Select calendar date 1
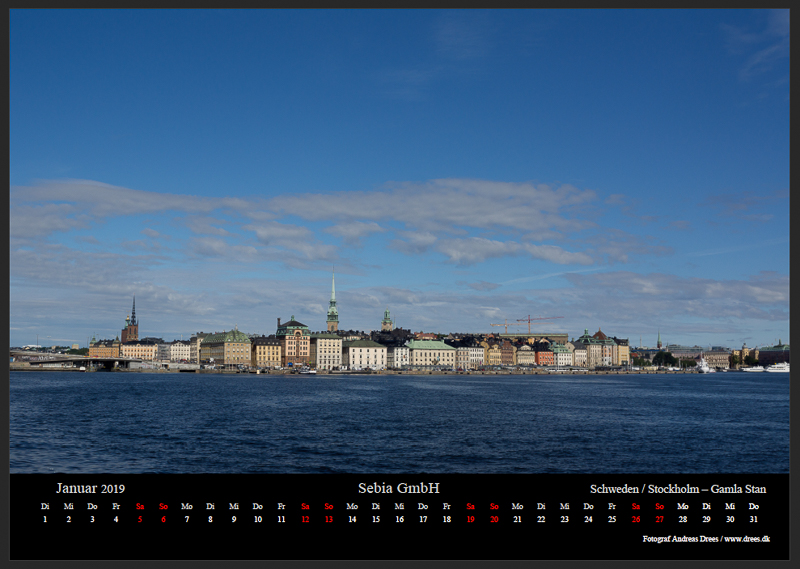This screenshot has width=800, height=569. point(45,519)
